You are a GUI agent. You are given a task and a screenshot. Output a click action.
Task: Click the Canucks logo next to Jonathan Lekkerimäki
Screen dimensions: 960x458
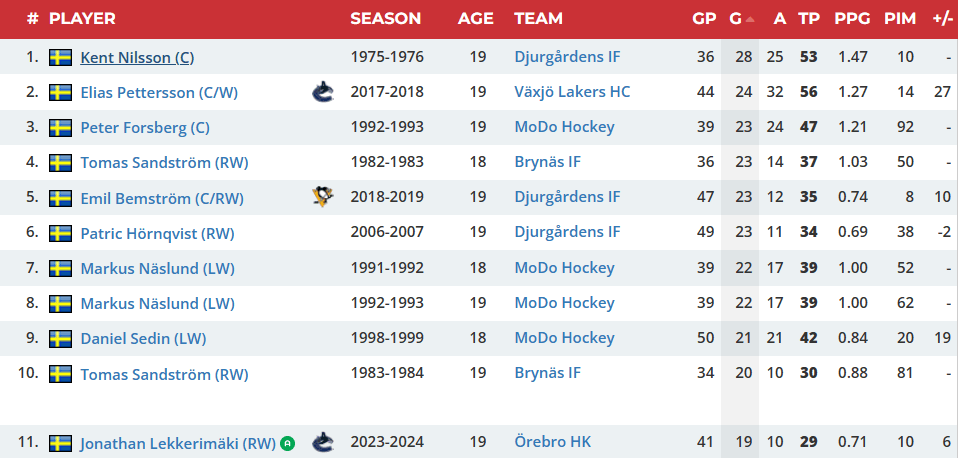coord(322,442)
